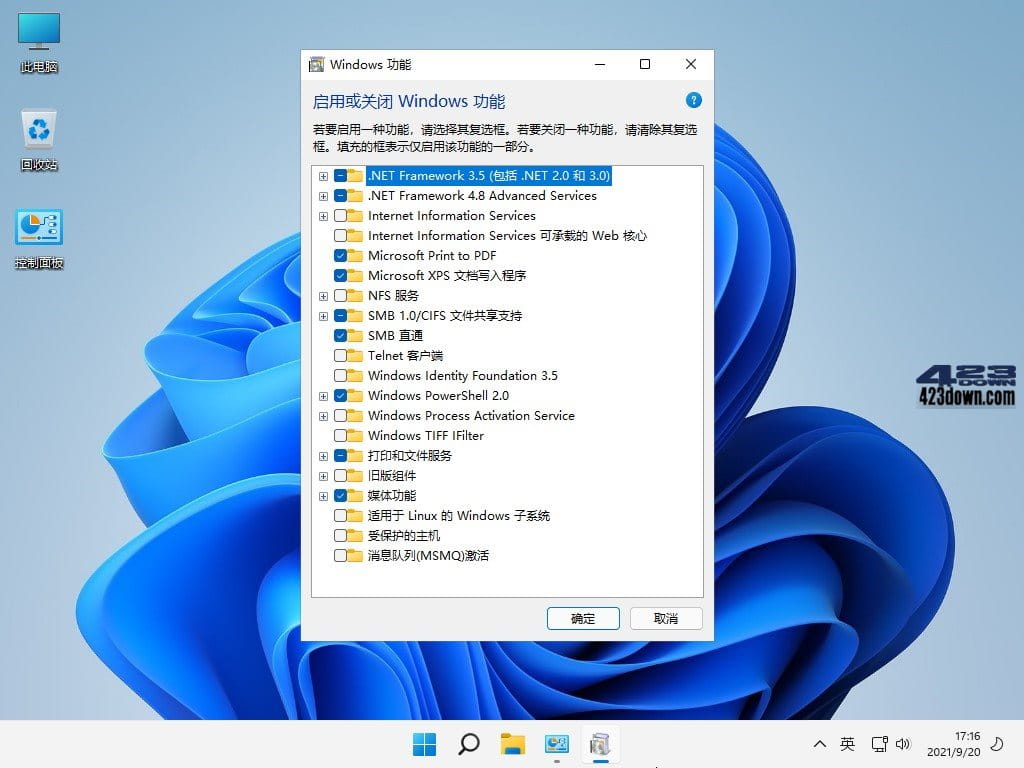Launch File Explorer from the taskbar

tap(513, 744)
